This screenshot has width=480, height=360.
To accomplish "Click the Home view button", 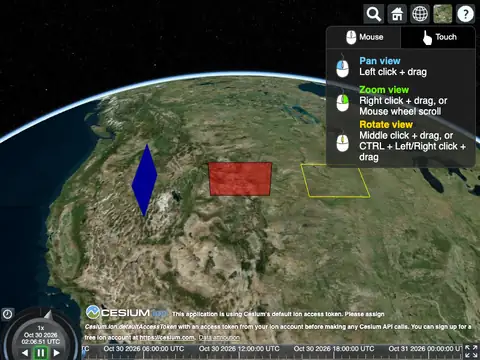I will coord(397,14).
